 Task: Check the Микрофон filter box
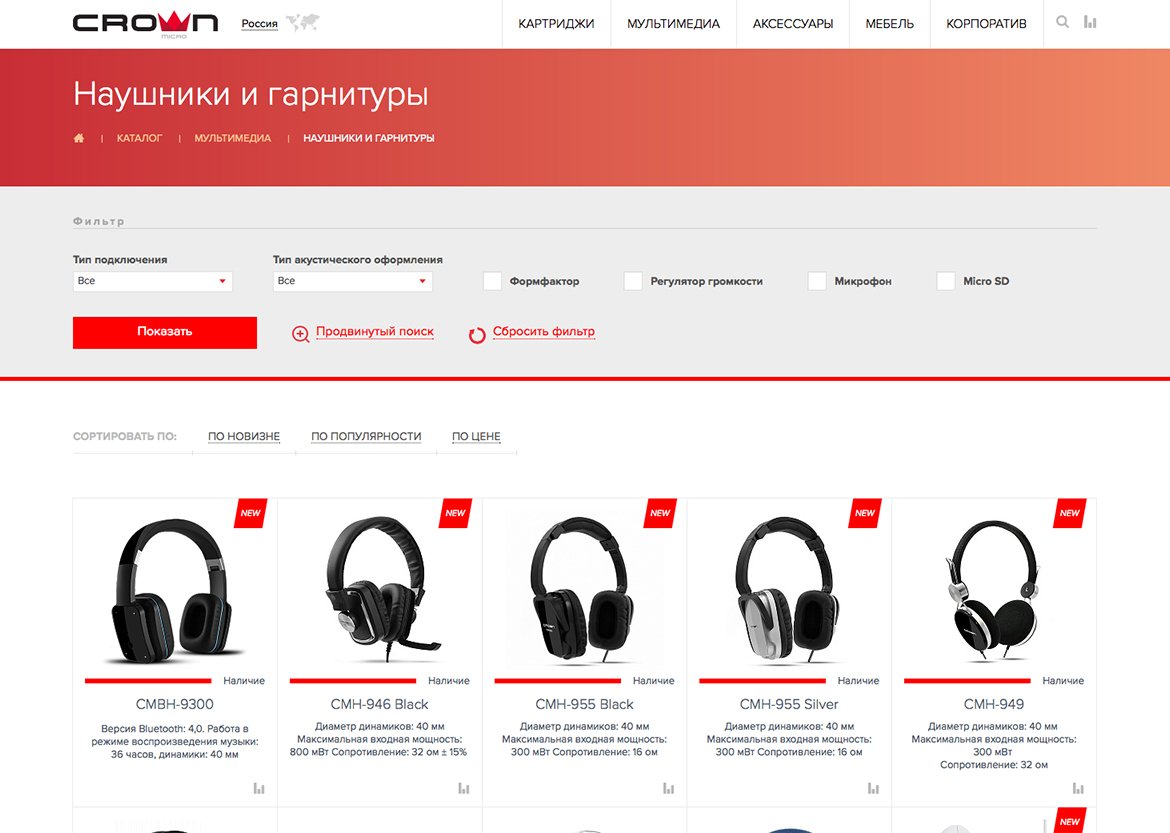(x=817, y=281)
